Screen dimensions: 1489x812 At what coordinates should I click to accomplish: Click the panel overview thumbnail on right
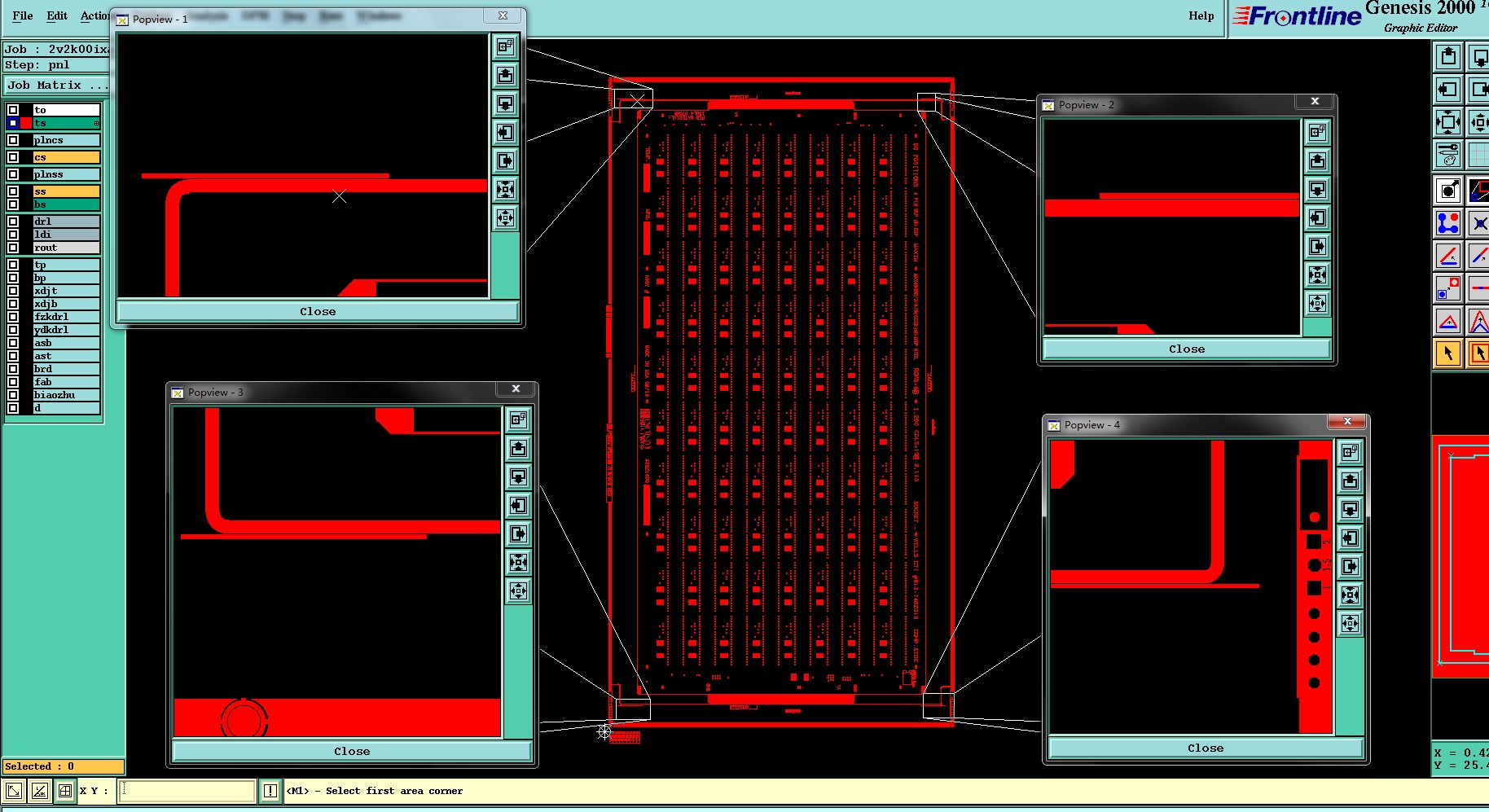point(1460,556)
